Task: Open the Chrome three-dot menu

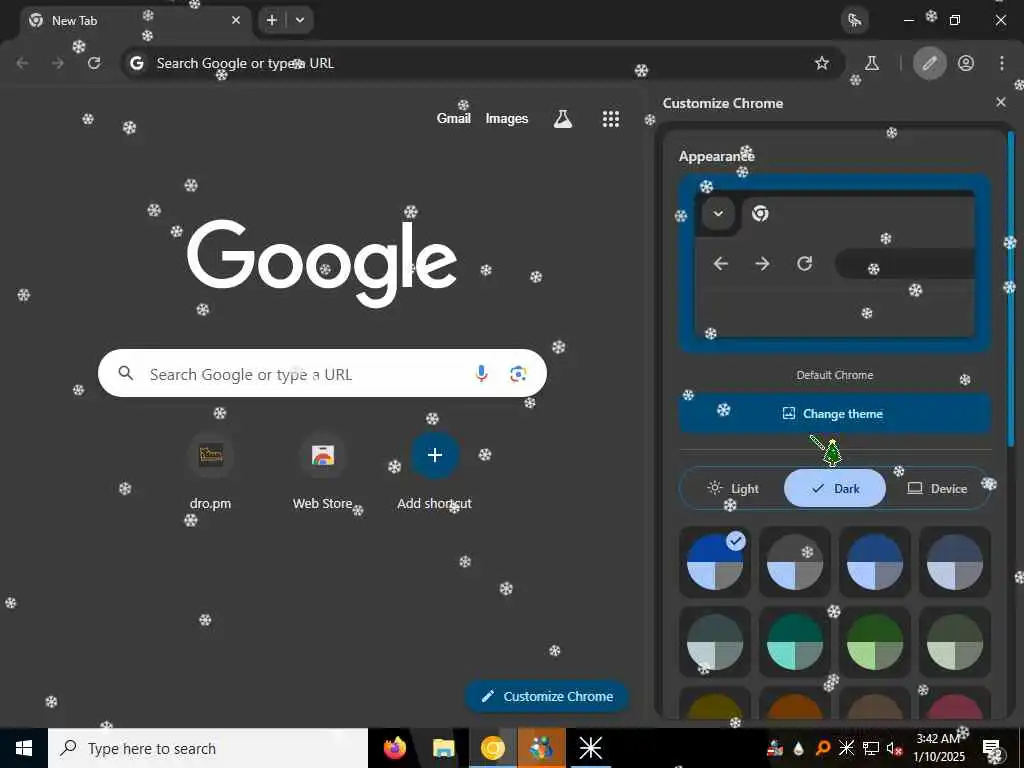Action: [x=1002, y=63]
